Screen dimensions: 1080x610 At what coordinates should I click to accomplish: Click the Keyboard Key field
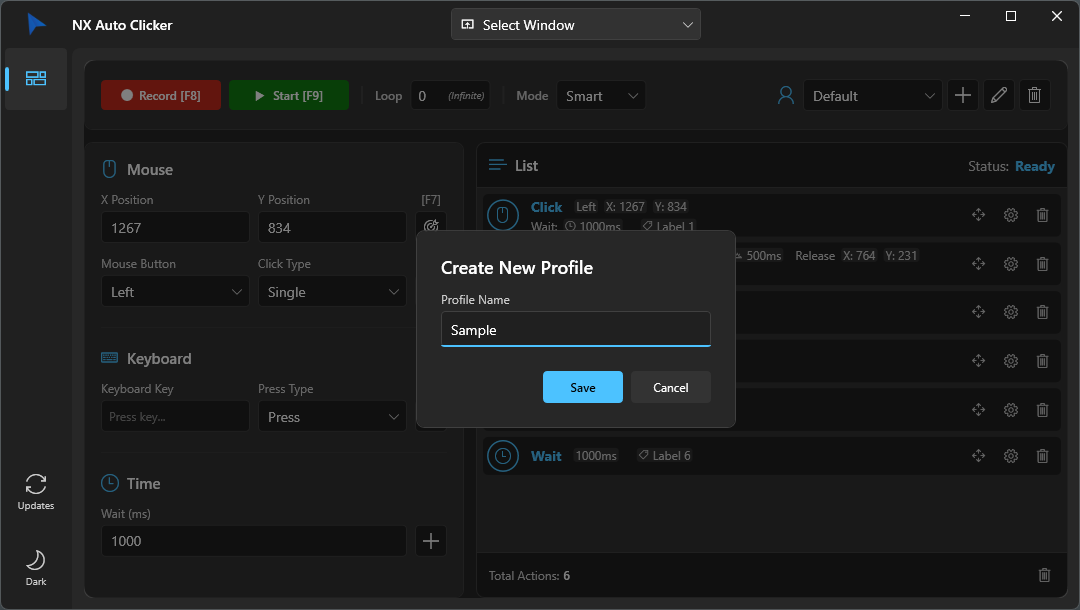coord(175,417)
